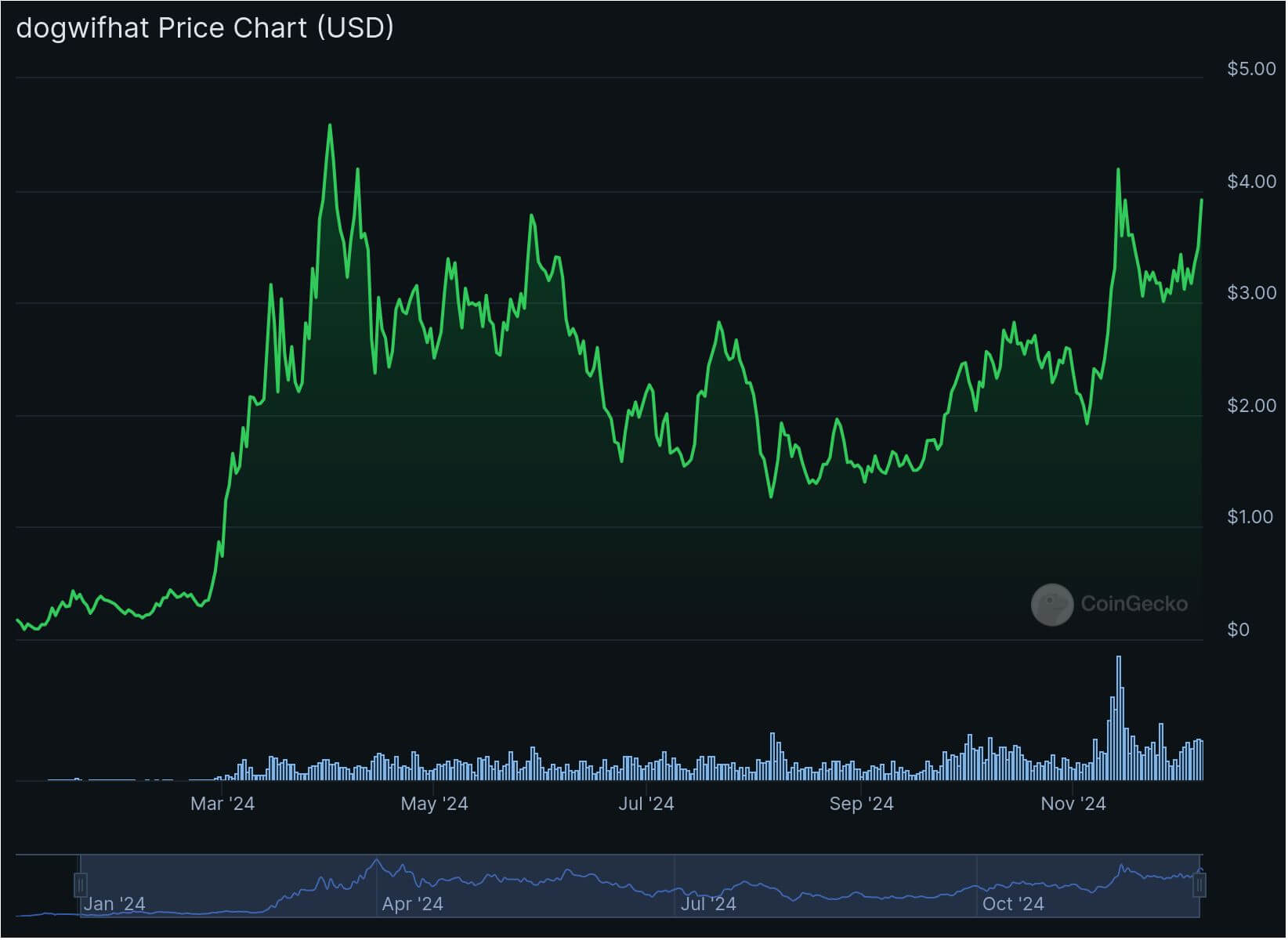
Task: Click the CoinGecko watermark text
Action: coord(1134,604)
